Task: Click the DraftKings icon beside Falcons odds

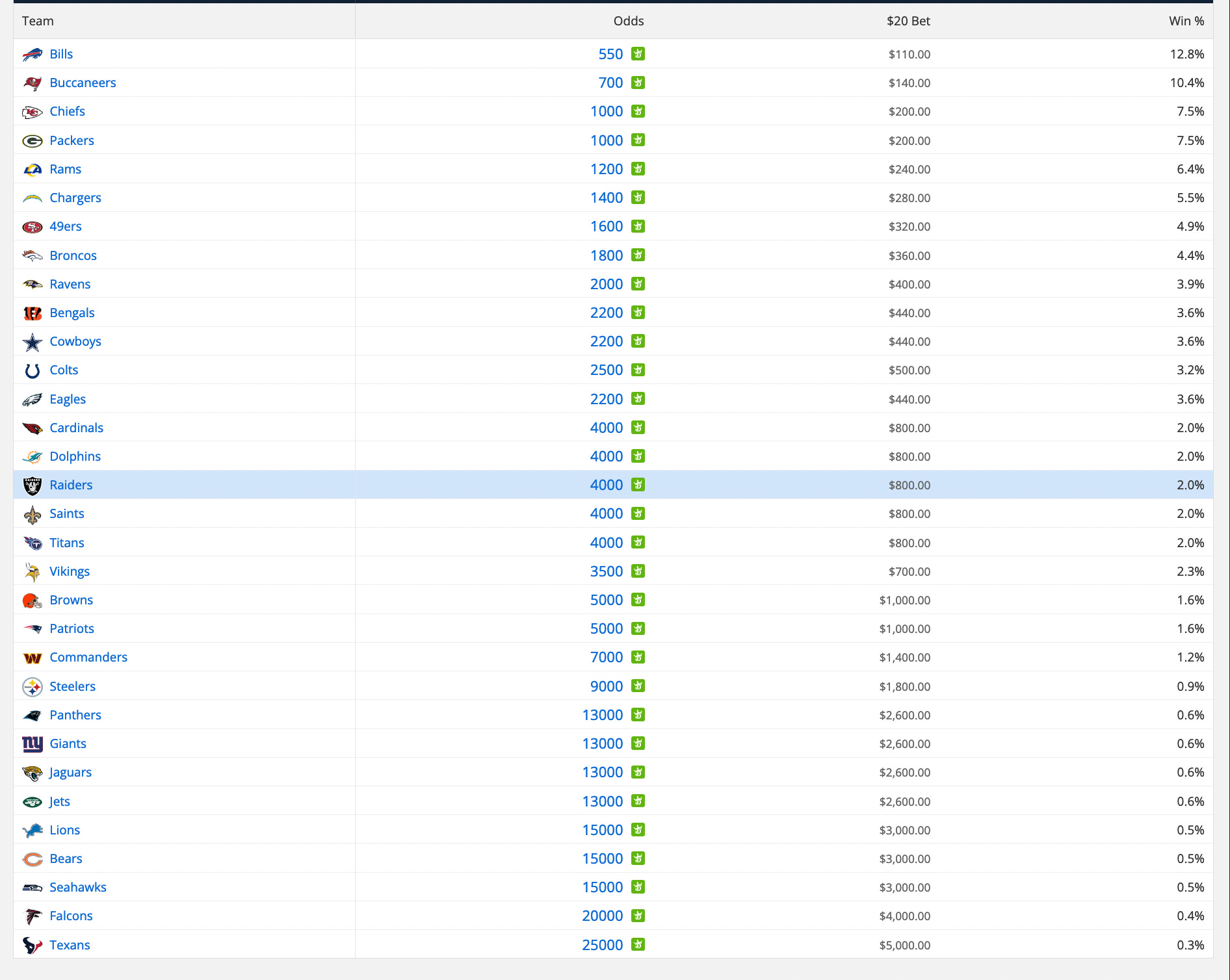Action: 638,916
